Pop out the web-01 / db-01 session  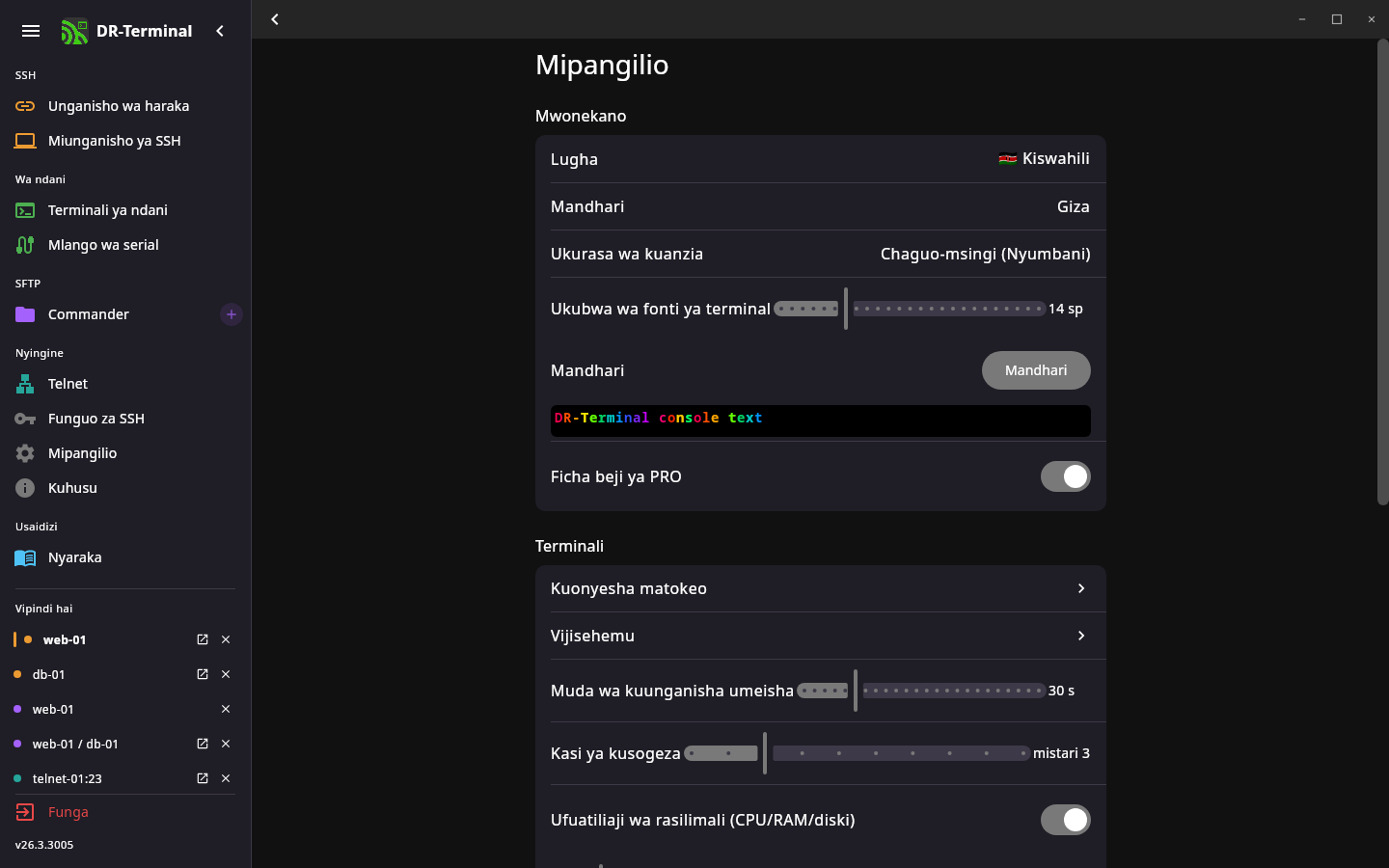click(x=203, y=744)
